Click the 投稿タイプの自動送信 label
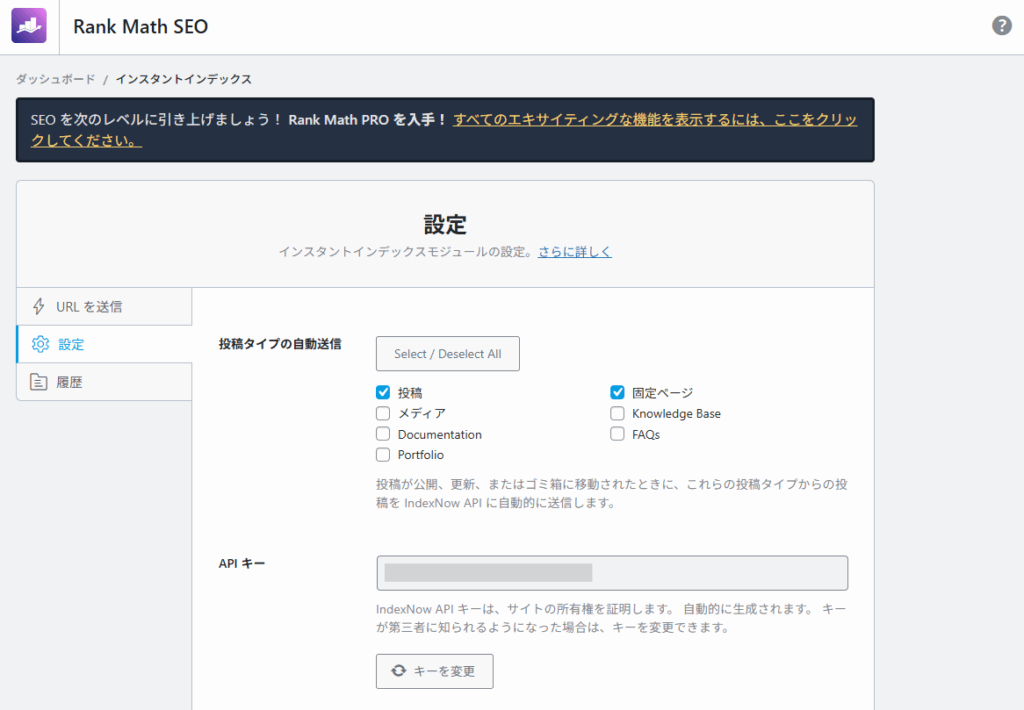This screenshot has height=710, width=1024. [280, 344]
